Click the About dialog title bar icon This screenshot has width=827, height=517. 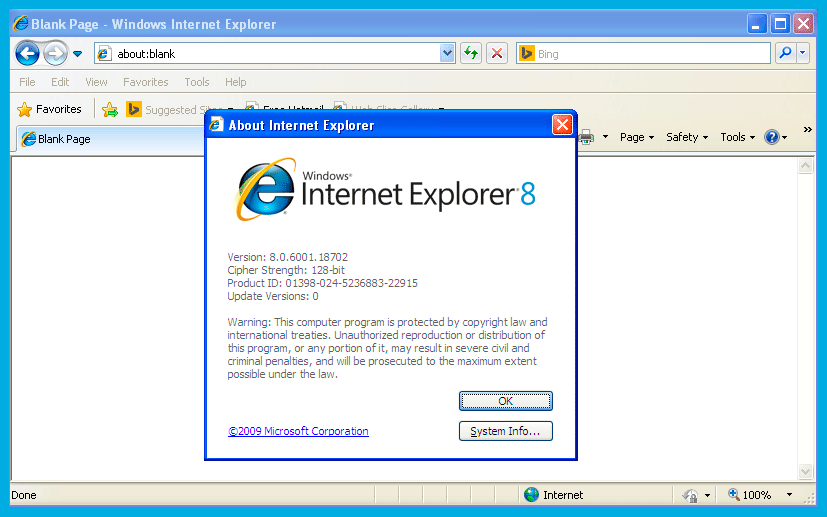(216, 125)
